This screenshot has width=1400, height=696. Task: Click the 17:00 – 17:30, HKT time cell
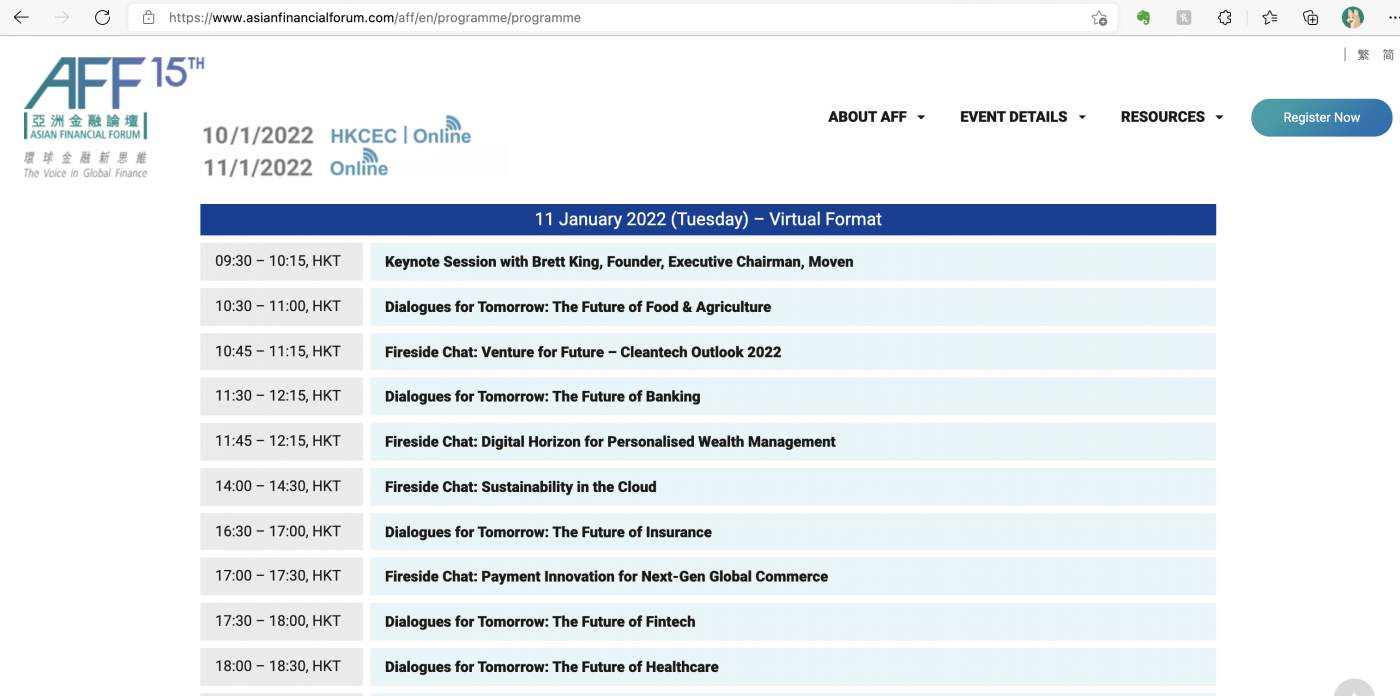(281, 577)
